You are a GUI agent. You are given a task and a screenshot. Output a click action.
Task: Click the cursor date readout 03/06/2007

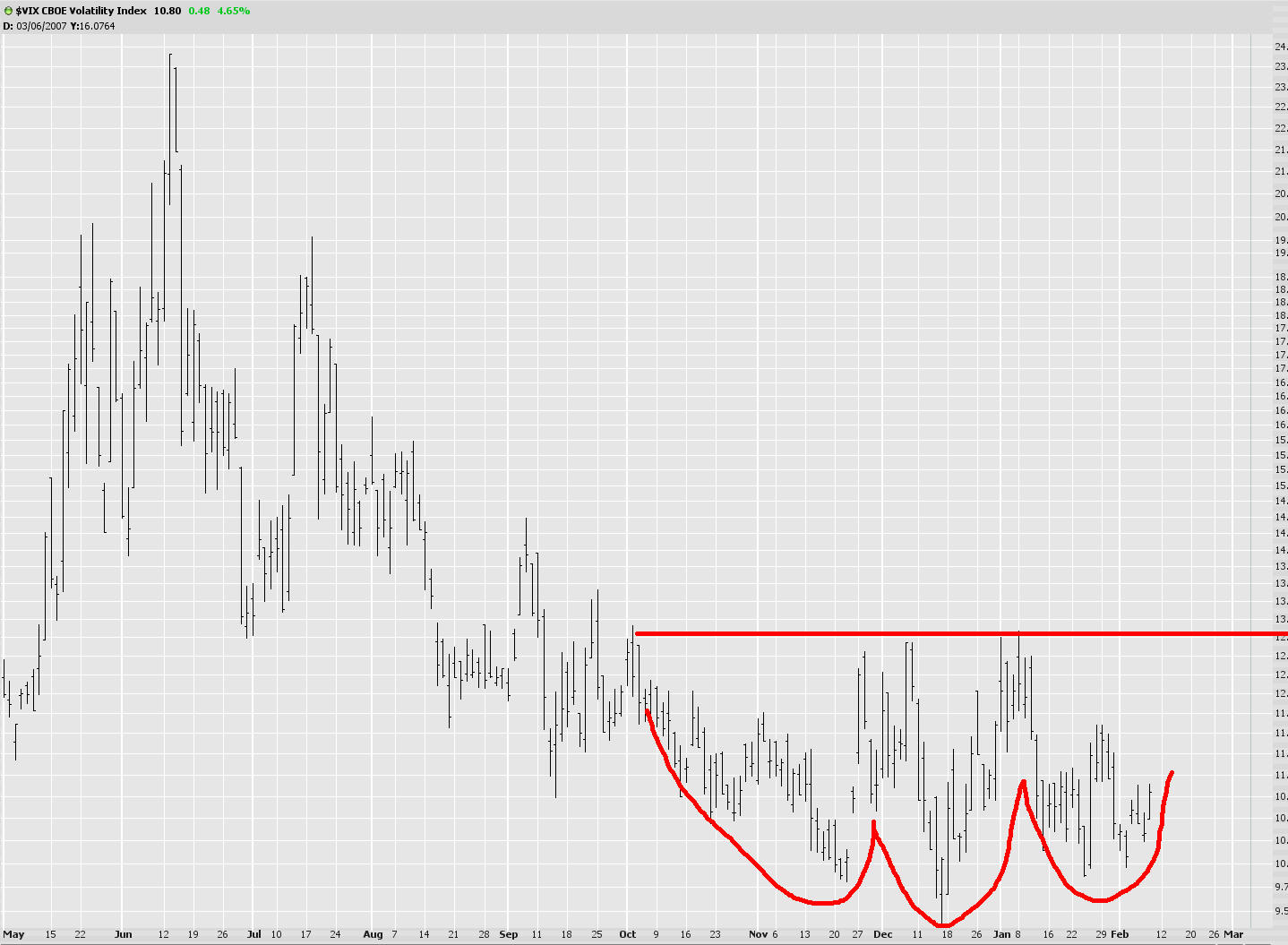click(40, 26)
